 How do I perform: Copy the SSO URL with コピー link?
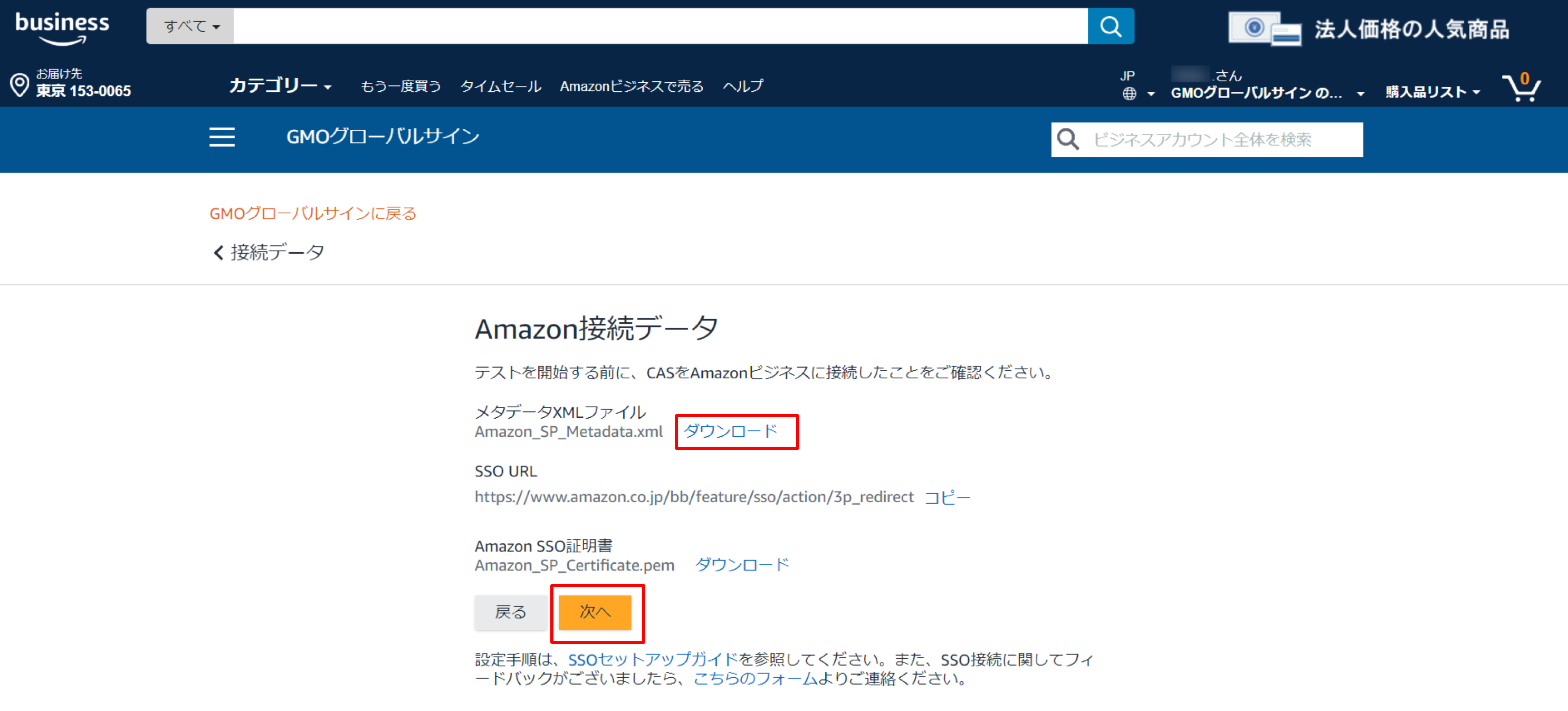coord(946,497)
